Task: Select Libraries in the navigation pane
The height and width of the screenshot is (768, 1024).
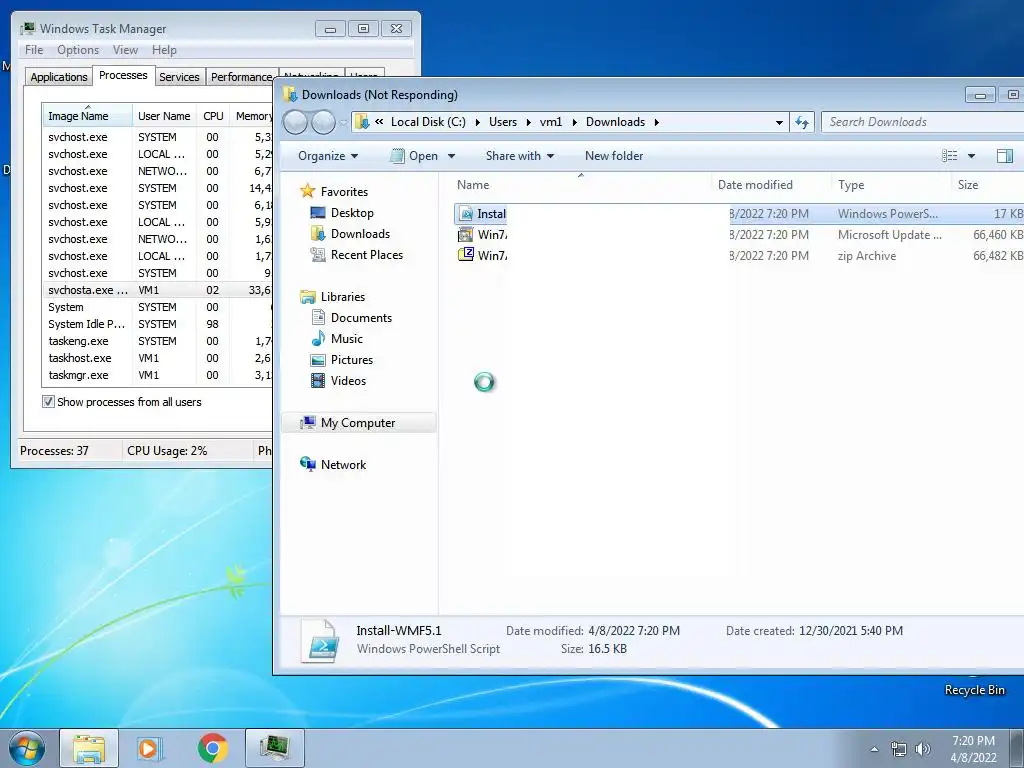Action: [342, 296]
